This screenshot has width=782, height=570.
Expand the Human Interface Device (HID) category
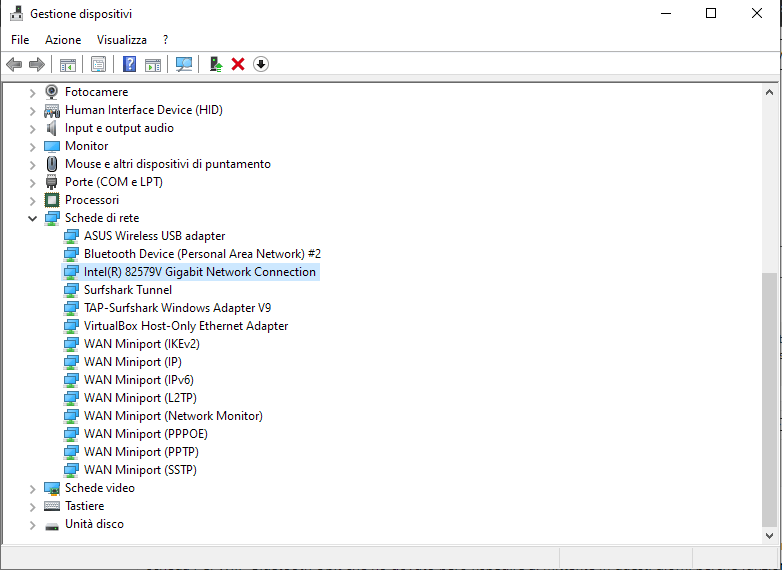(32, 111)
